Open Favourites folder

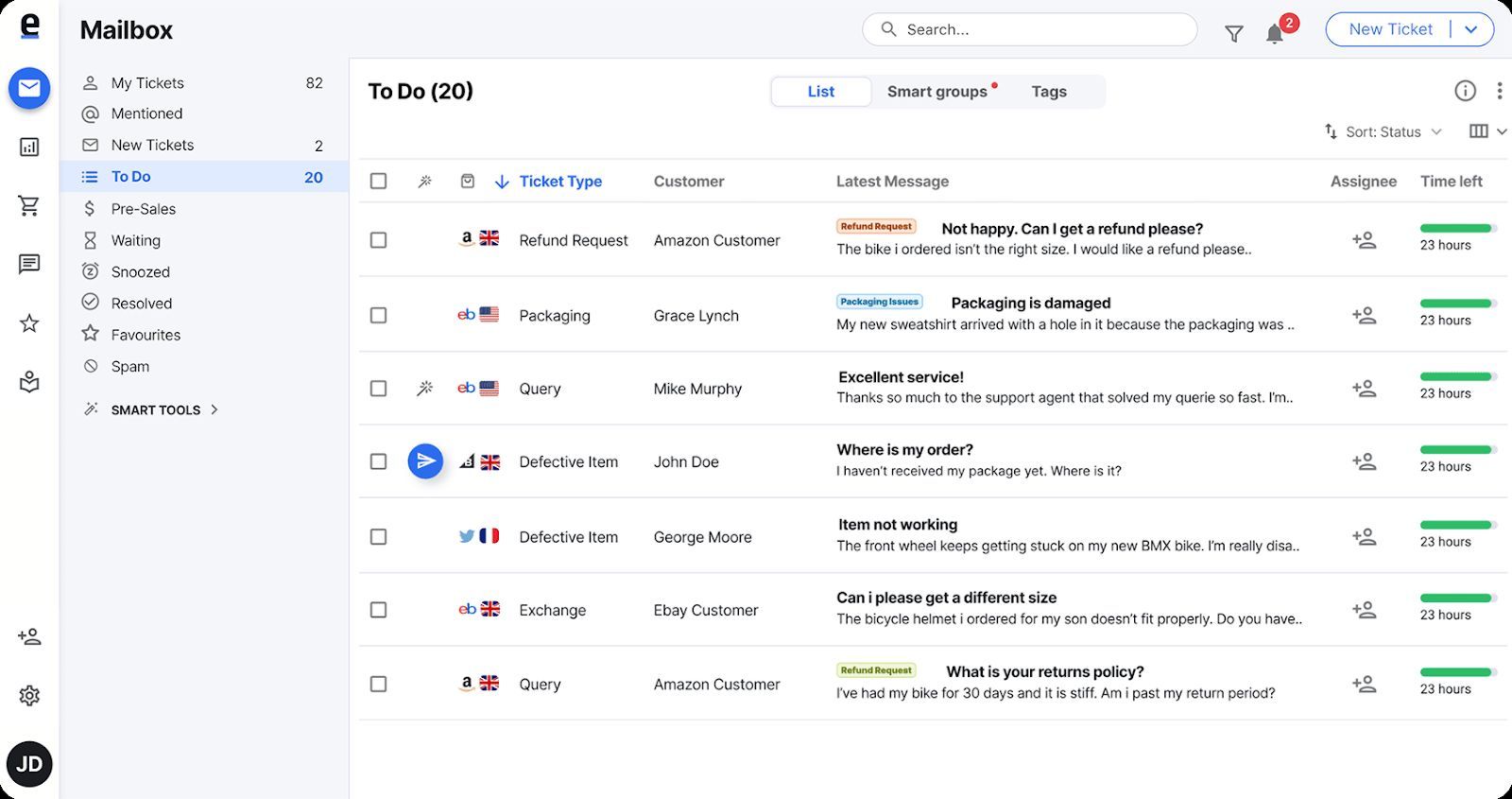pyautogui.click(x=203, y=335)
